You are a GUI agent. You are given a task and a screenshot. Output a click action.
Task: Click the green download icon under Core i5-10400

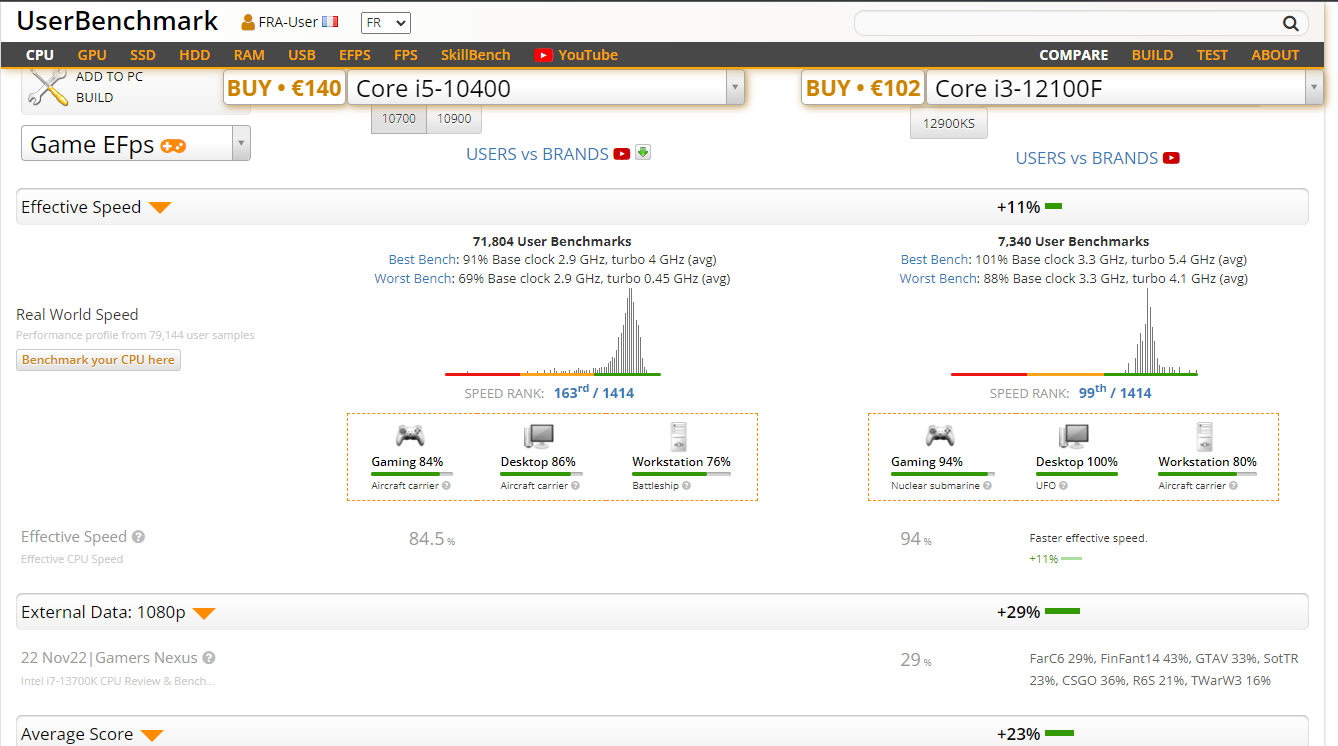tap(643, 152)
